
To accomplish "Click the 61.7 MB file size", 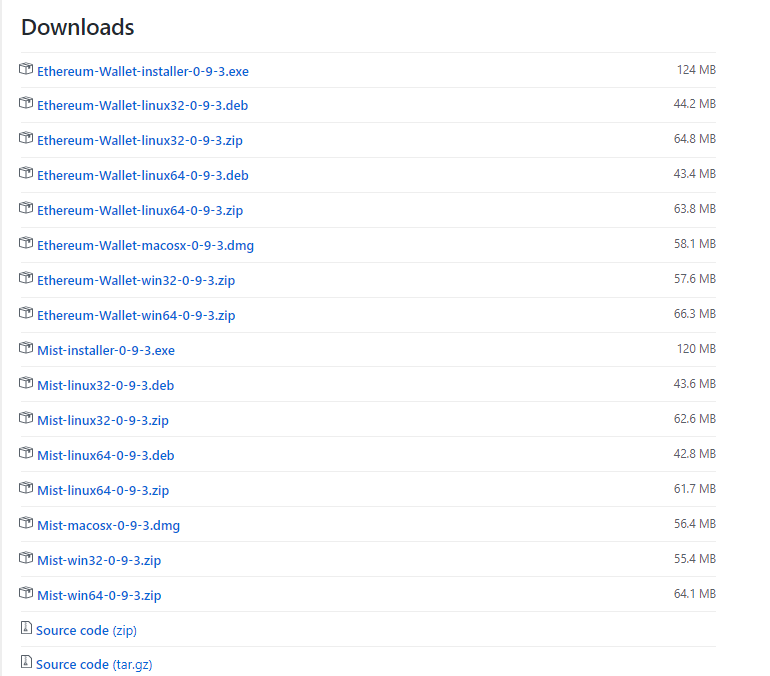I will pyautogui.click(x=695, y=488).
